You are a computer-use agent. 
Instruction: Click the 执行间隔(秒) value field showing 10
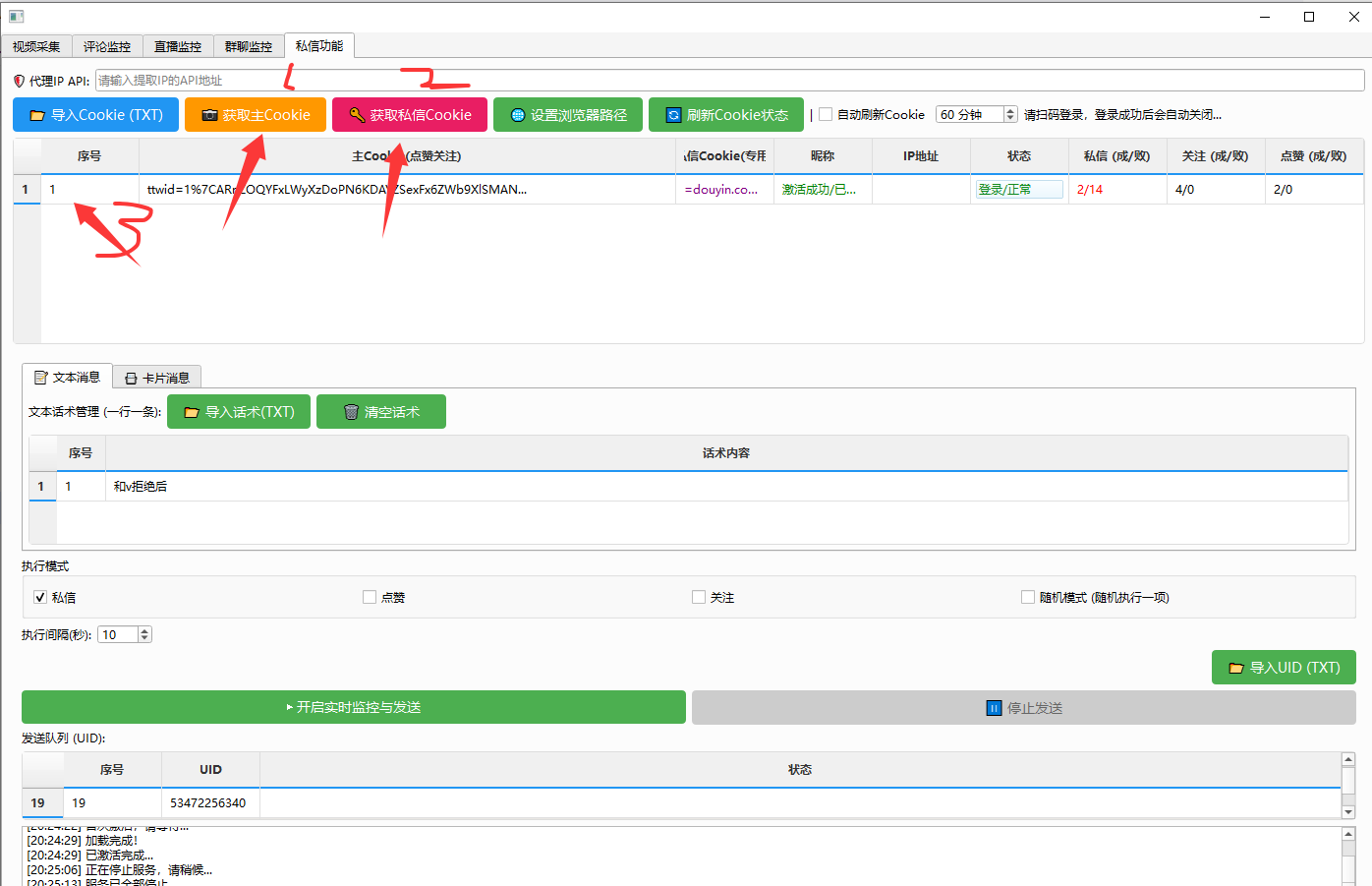(118, 635)
